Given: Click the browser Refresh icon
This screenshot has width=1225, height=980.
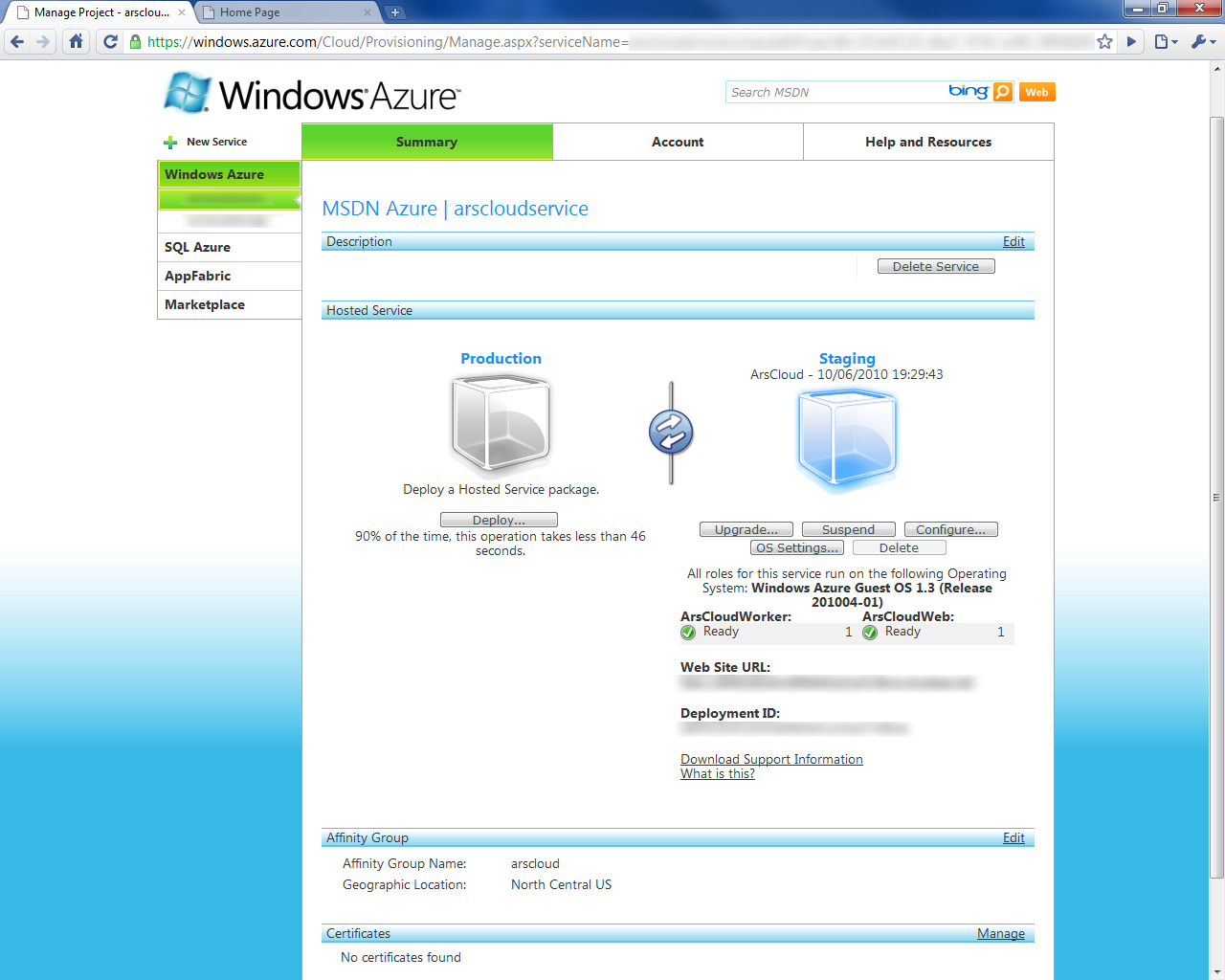Looking at the screenshot, I should pyautogui.click(x=109, y=41).
